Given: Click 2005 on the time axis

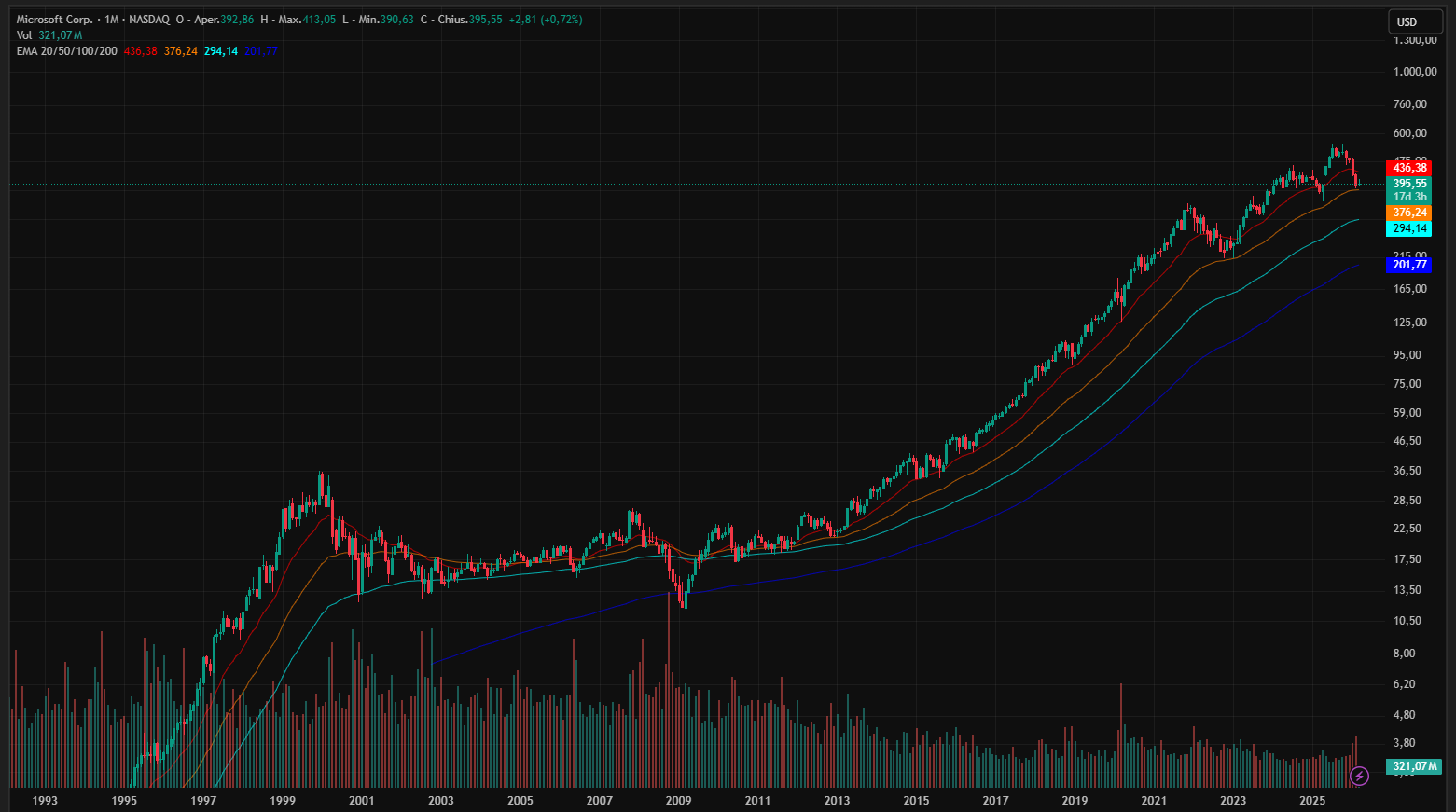Looking at the screenshot, I should click(520, 800).
